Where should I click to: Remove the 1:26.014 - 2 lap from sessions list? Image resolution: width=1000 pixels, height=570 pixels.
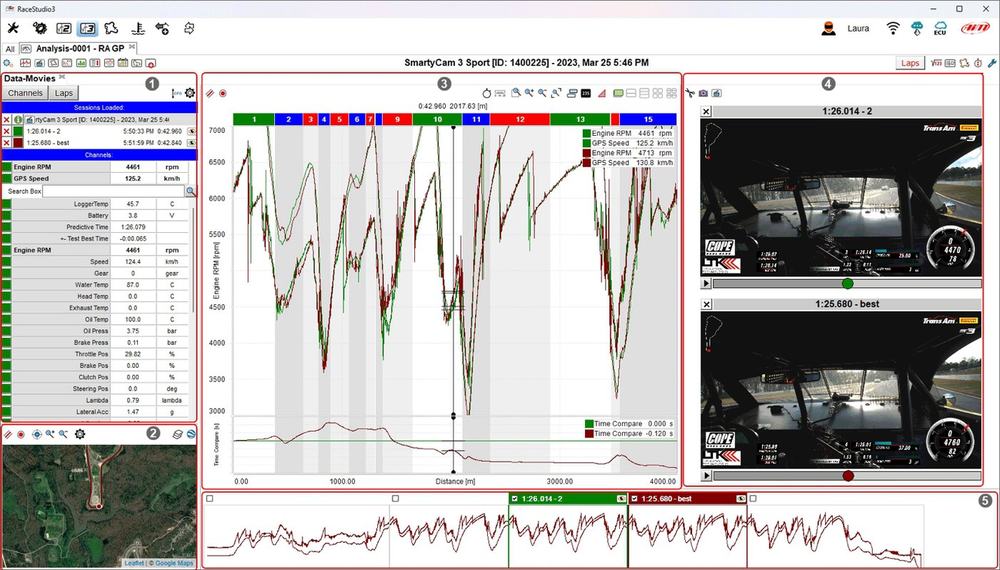pyautogui.click(x=6, y=131)
